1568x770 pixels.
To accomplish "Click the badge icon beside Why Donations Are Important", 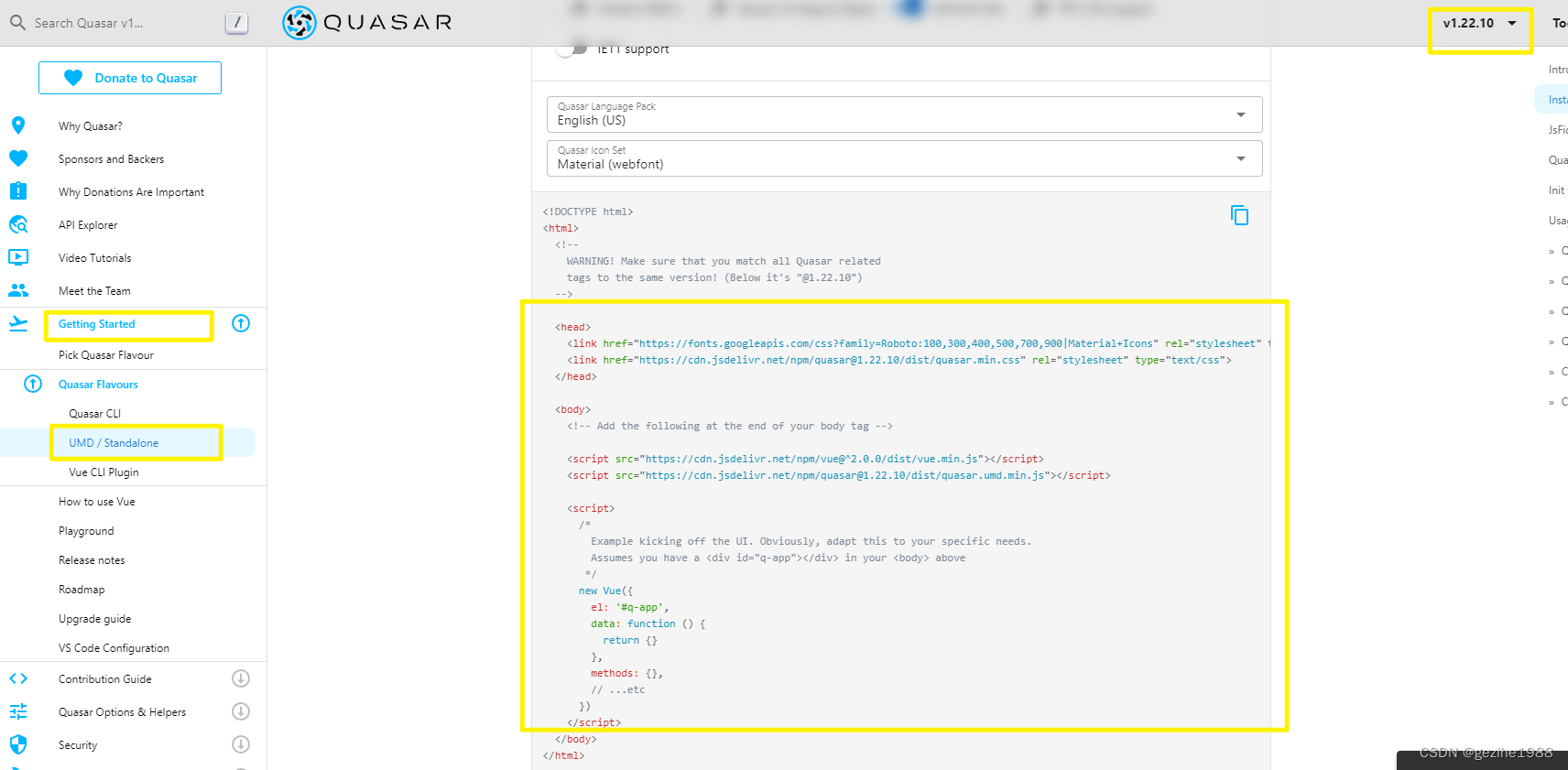I will point(18,191).
